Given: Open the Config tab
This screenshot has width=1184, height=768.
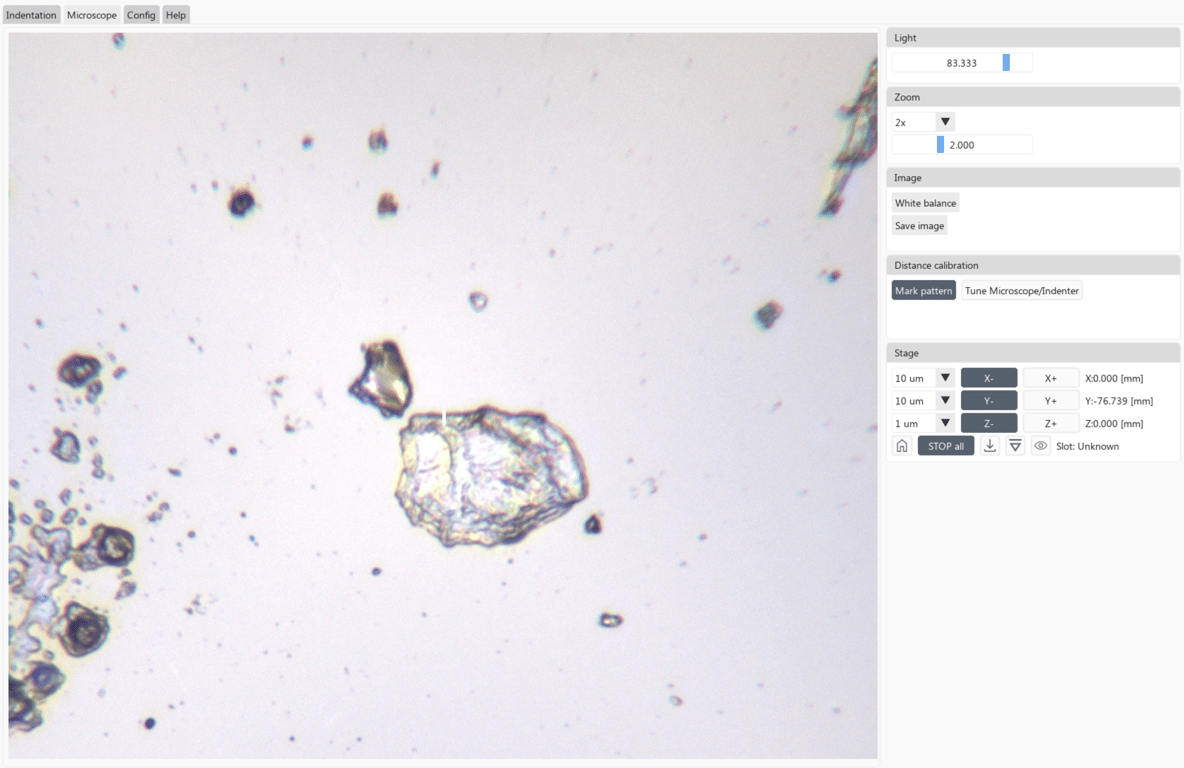Looking at the screenshot, I should (x=141, y=15).
